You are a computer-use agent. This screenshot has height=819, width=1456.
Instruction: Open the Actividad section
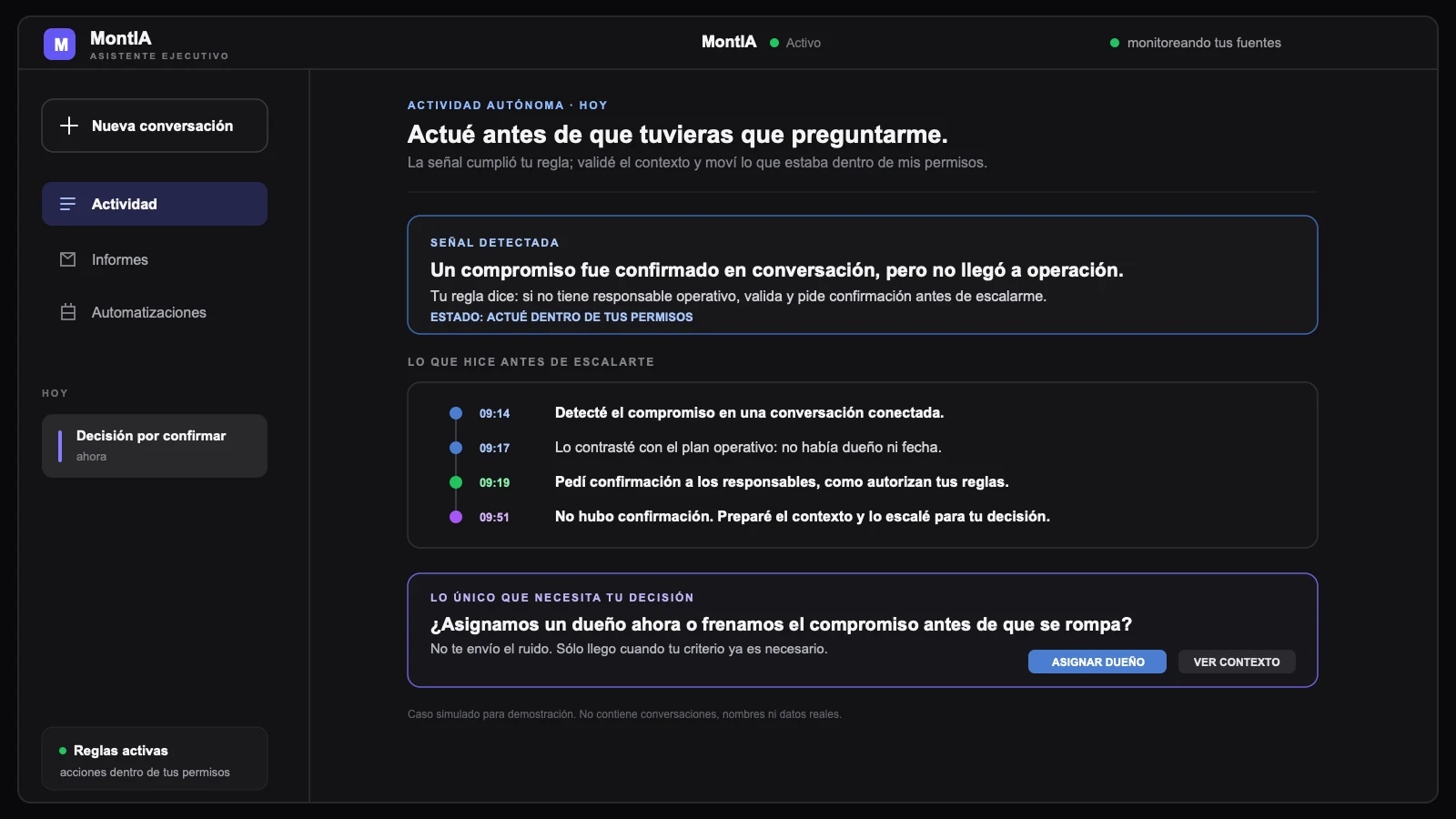[x=155, y=204]
